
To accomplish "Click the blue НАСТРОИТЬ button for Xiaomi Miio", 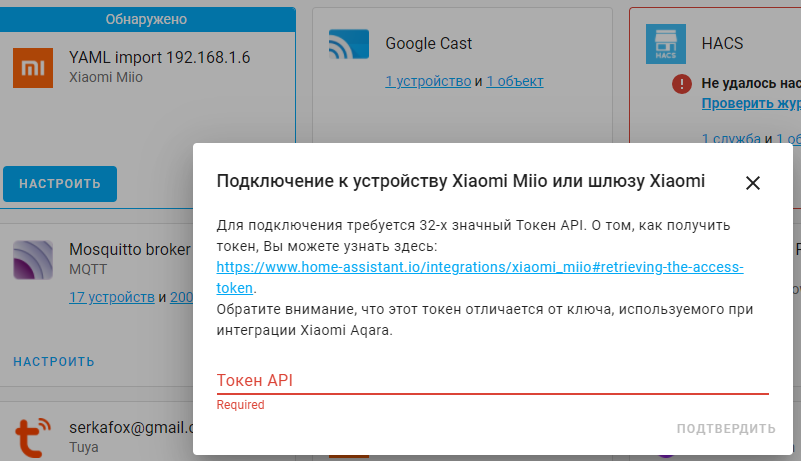I will click(x=60, y=184).
